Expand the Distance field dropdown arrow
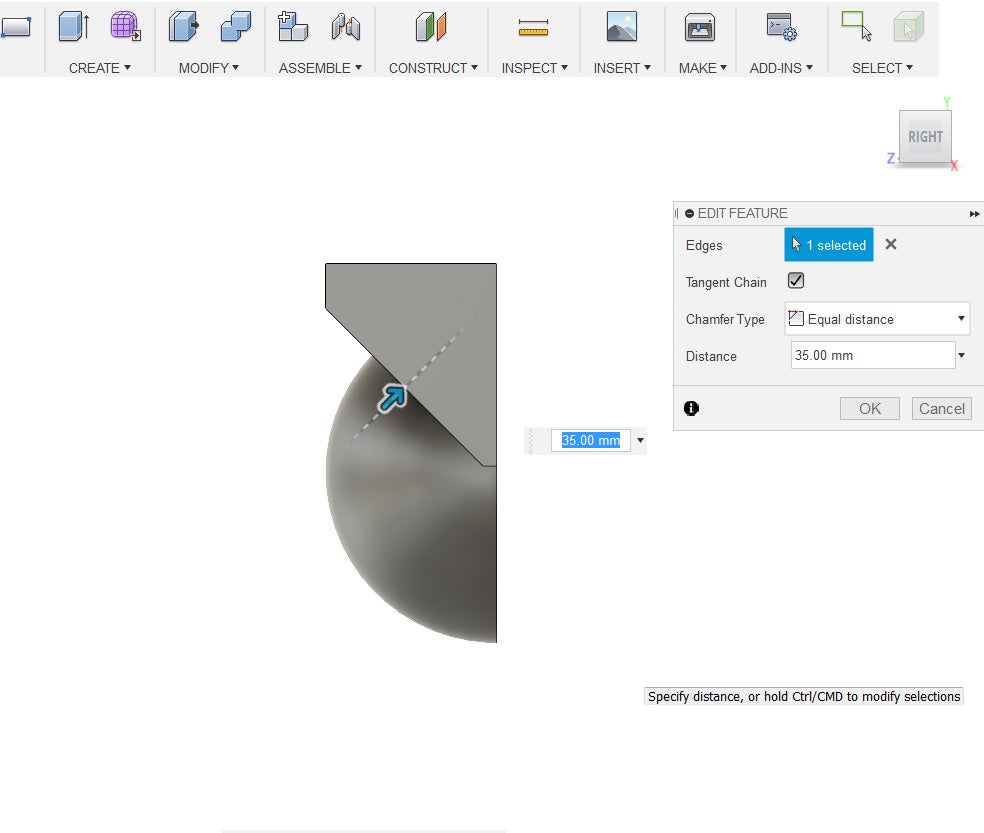Viewport: 984px width, 833px height. tap(961, 356)
